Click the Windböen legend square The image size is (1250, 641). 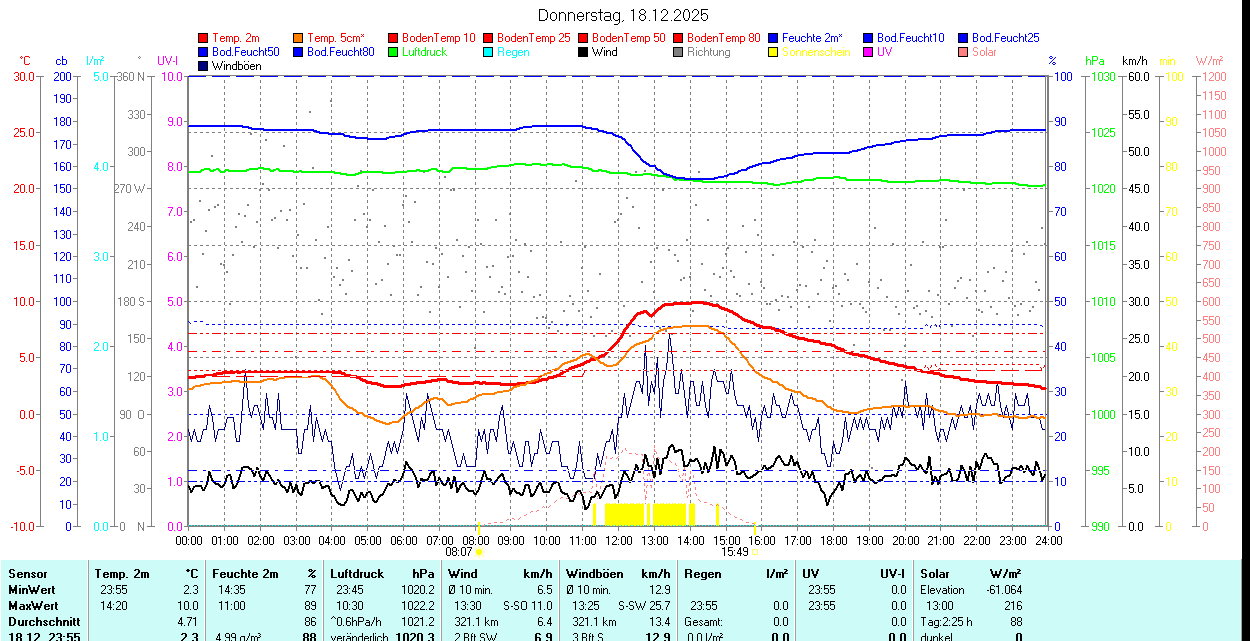tap(204, 66)
